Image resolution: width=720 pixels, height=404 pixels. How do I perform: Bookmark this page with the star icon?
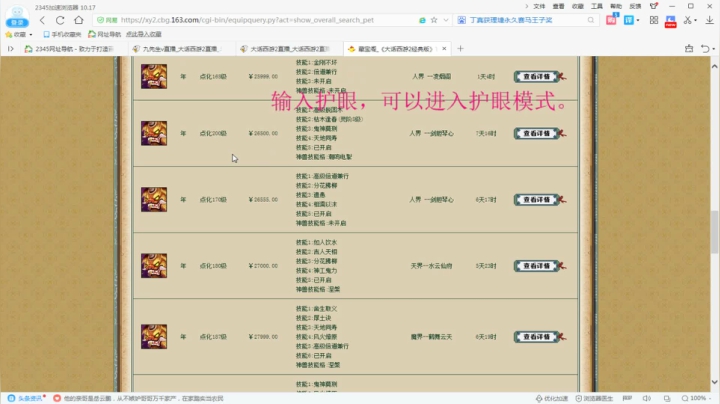click(x=434, y=20)
